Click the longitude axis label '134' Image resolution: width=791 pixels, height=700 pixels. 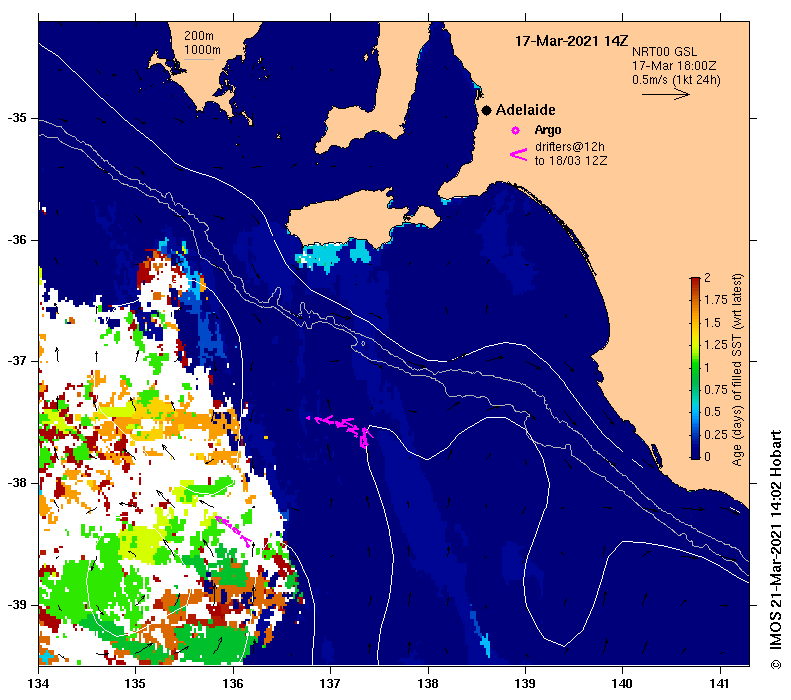pos(38,684)
